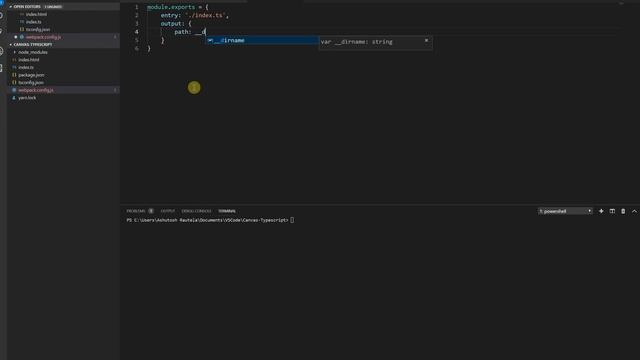Select webpack.config.js in project file tree
Image resolution: width=640 pixels, height=360 pixels.
point(36,90)
